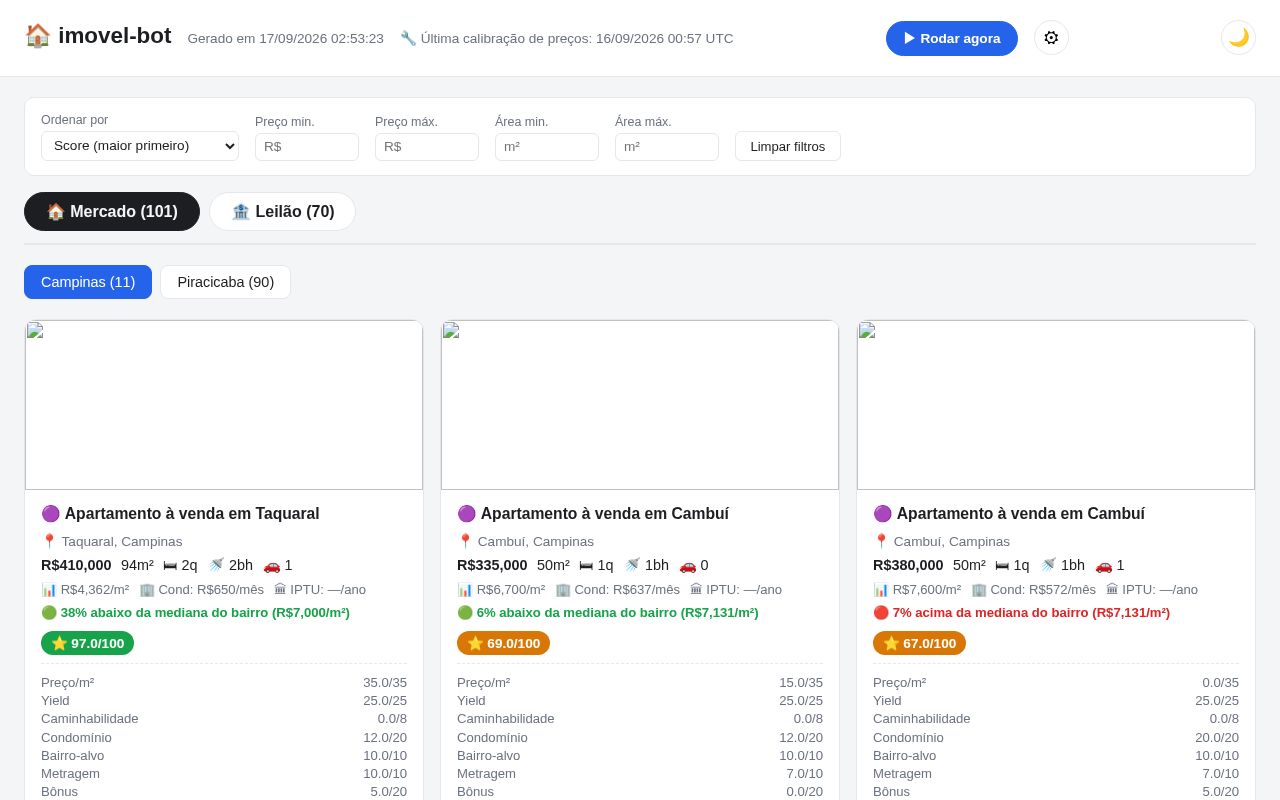
Task: Switch to the Mercado (101) tab
Action: click(112, 212)
